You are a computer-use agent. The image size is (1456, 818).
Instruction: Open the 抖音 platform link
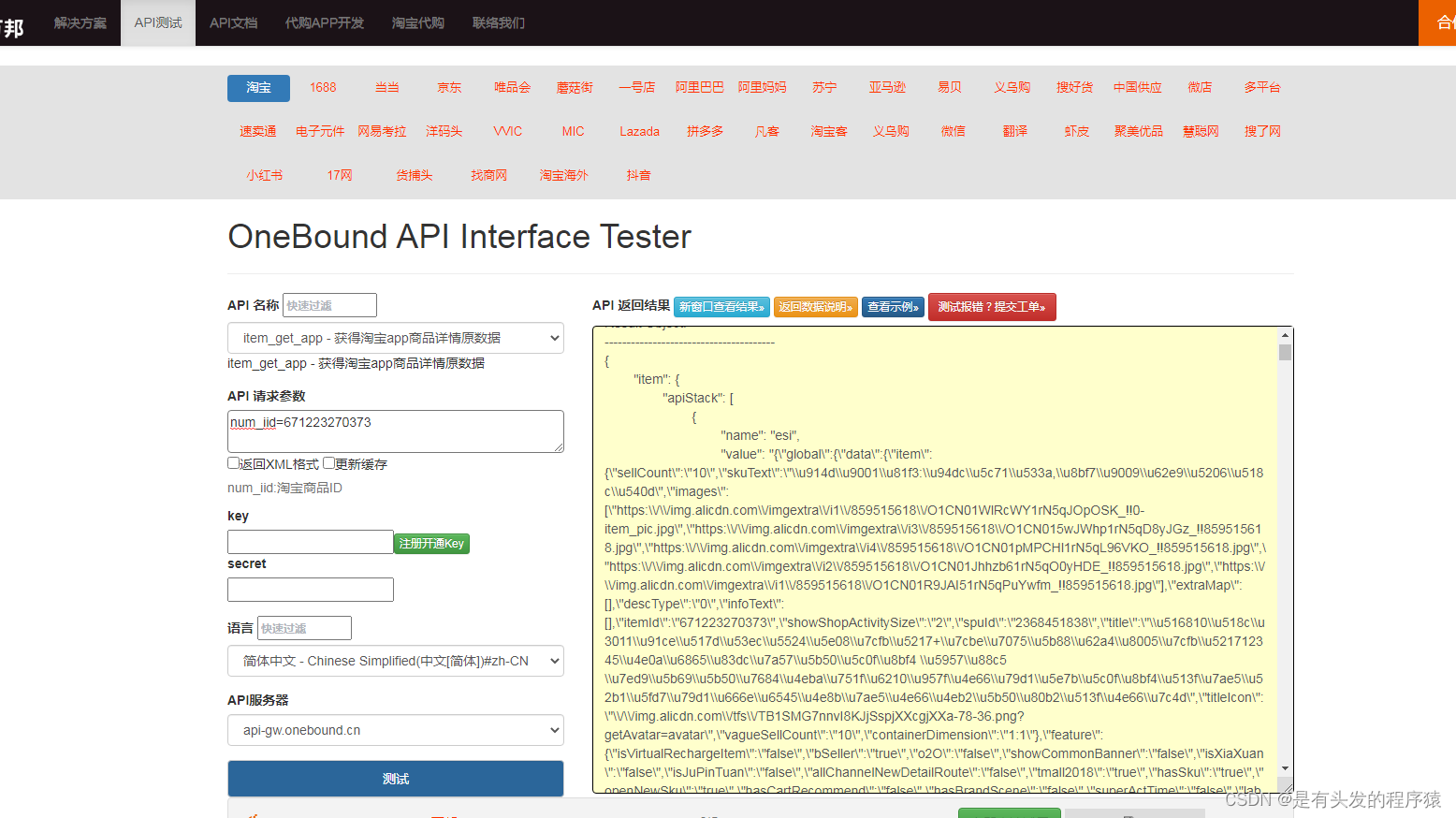click(639, 176)
